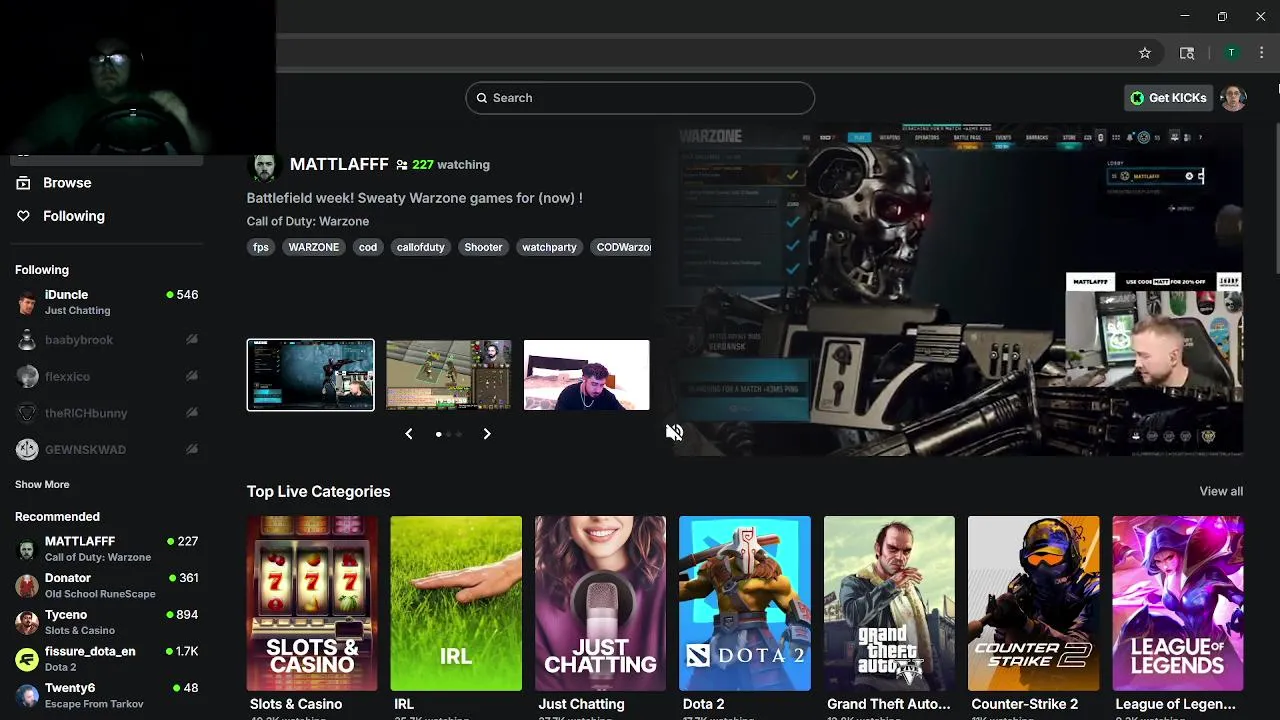Click iDuncle avatar in Following list
This screenshot has height=720, width=1280.
(x=27, y=303)
